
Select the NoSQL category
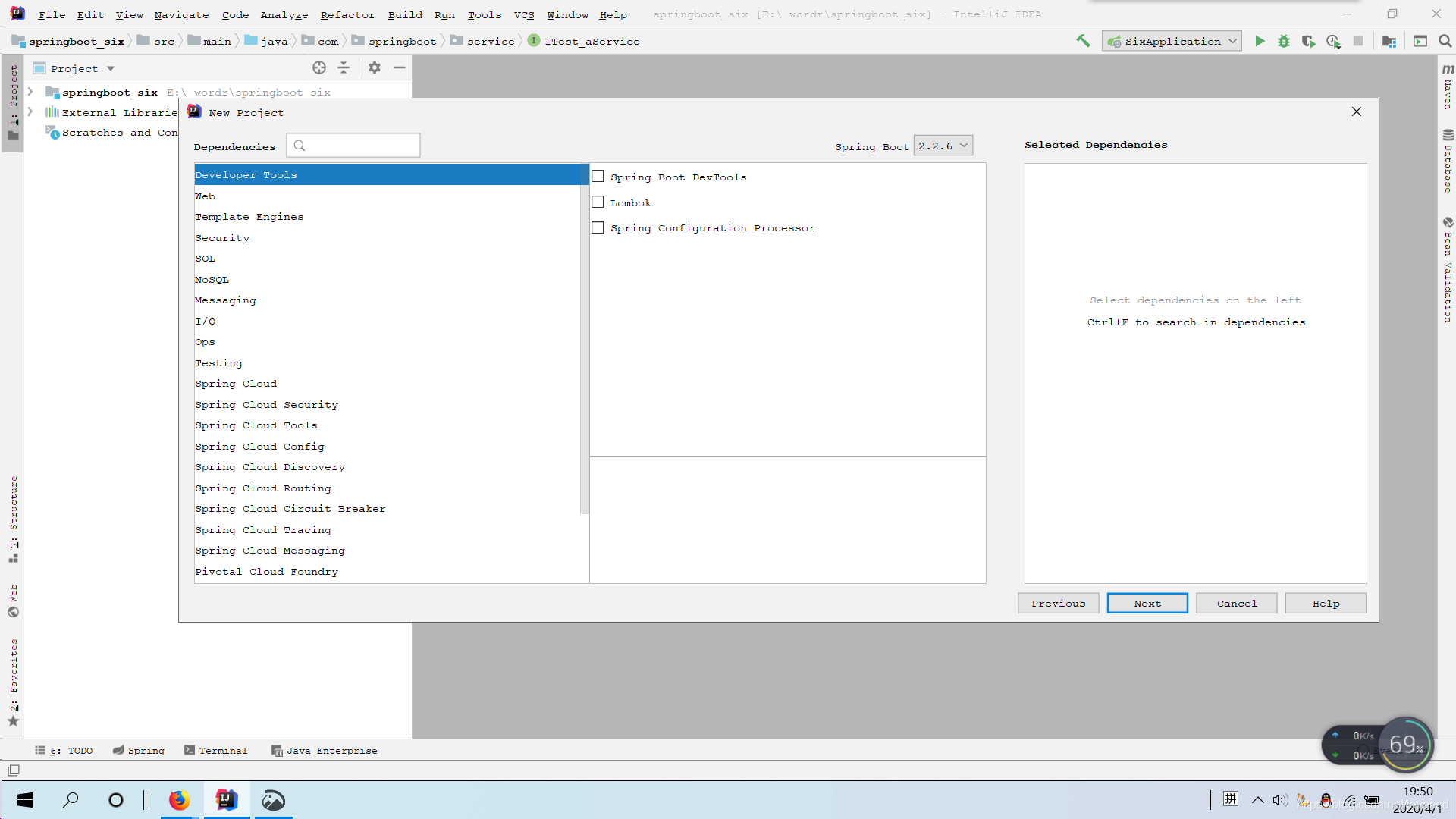click(x=387, y=280)
